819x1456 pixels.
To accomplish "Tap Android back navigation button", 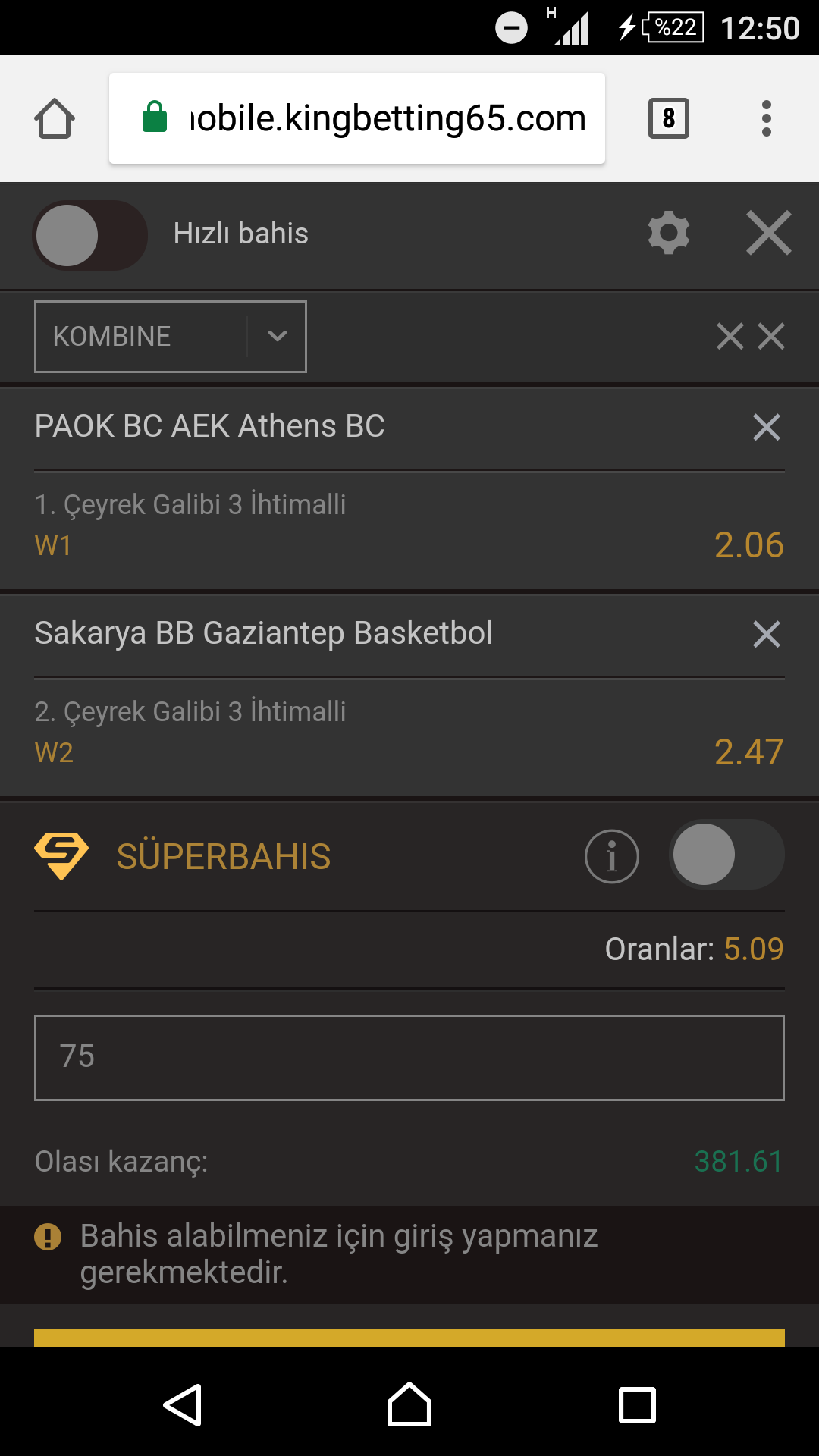I will click(x=182, y=1405).
